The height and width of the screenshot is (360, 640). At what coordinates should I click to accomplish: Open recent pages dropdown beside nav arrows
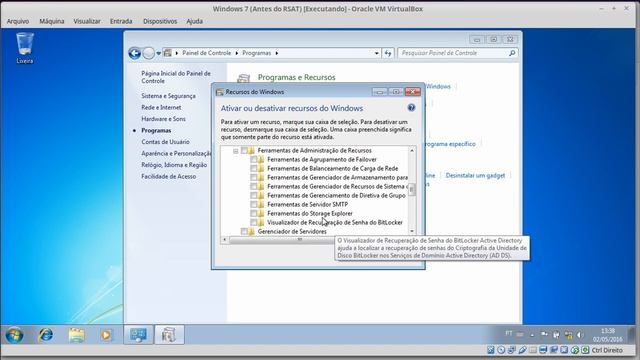pos(158,53)
